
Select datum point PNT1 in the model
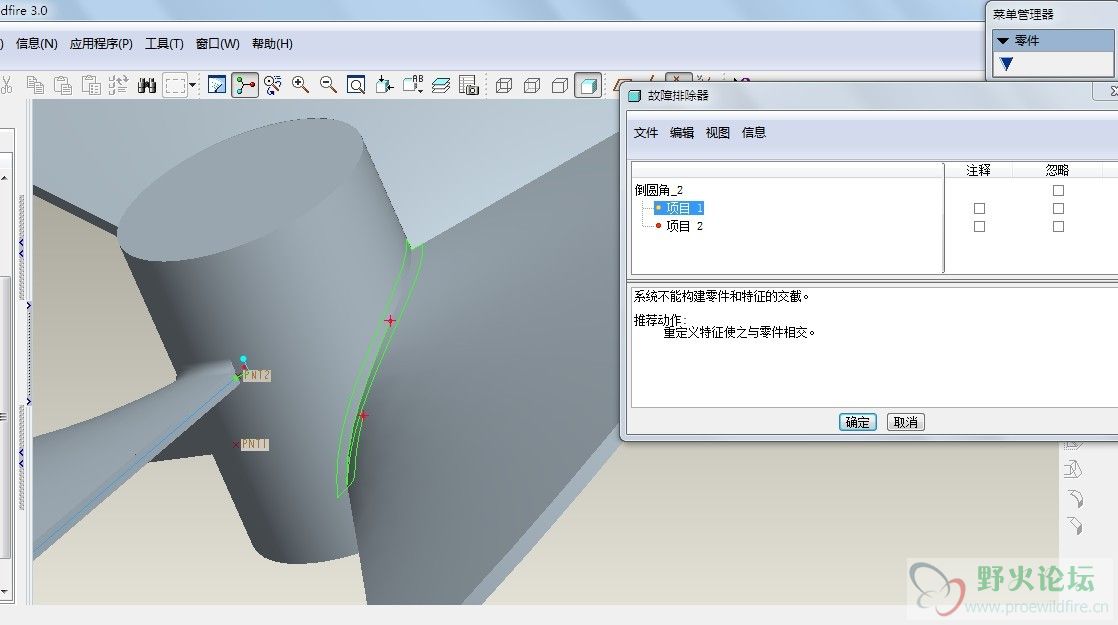(254, 444)
